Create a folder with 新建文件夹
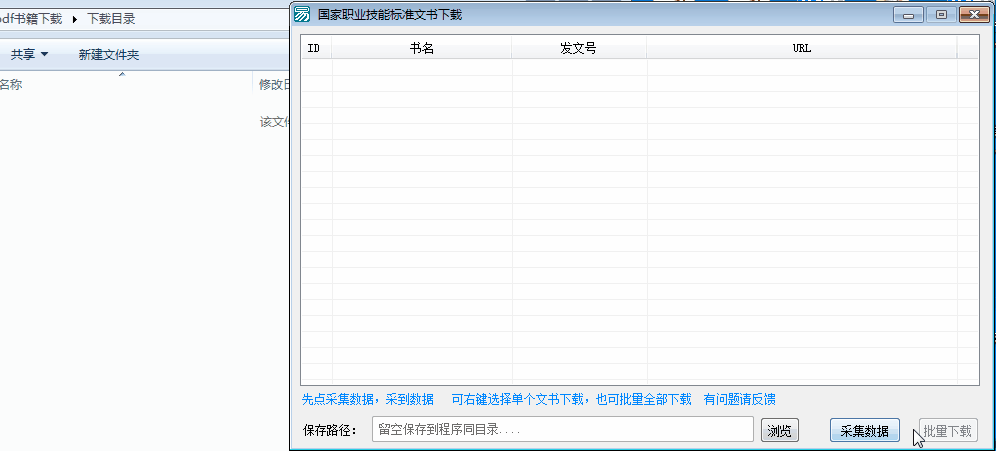996x451 pixels. pos(109,55)
